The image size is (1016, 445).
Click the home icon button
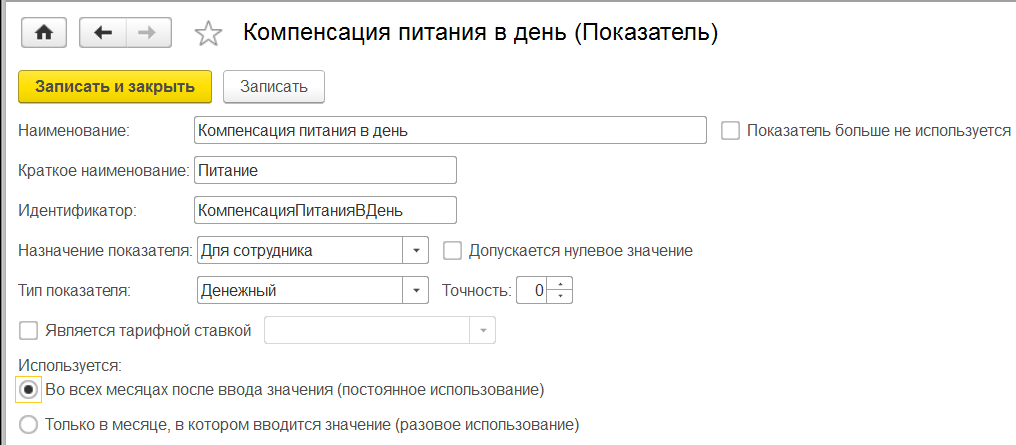point(43,33)
